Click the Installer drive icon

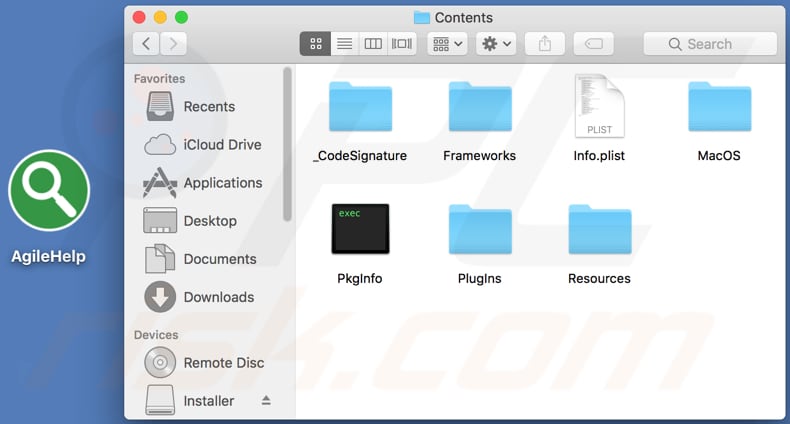160,400
